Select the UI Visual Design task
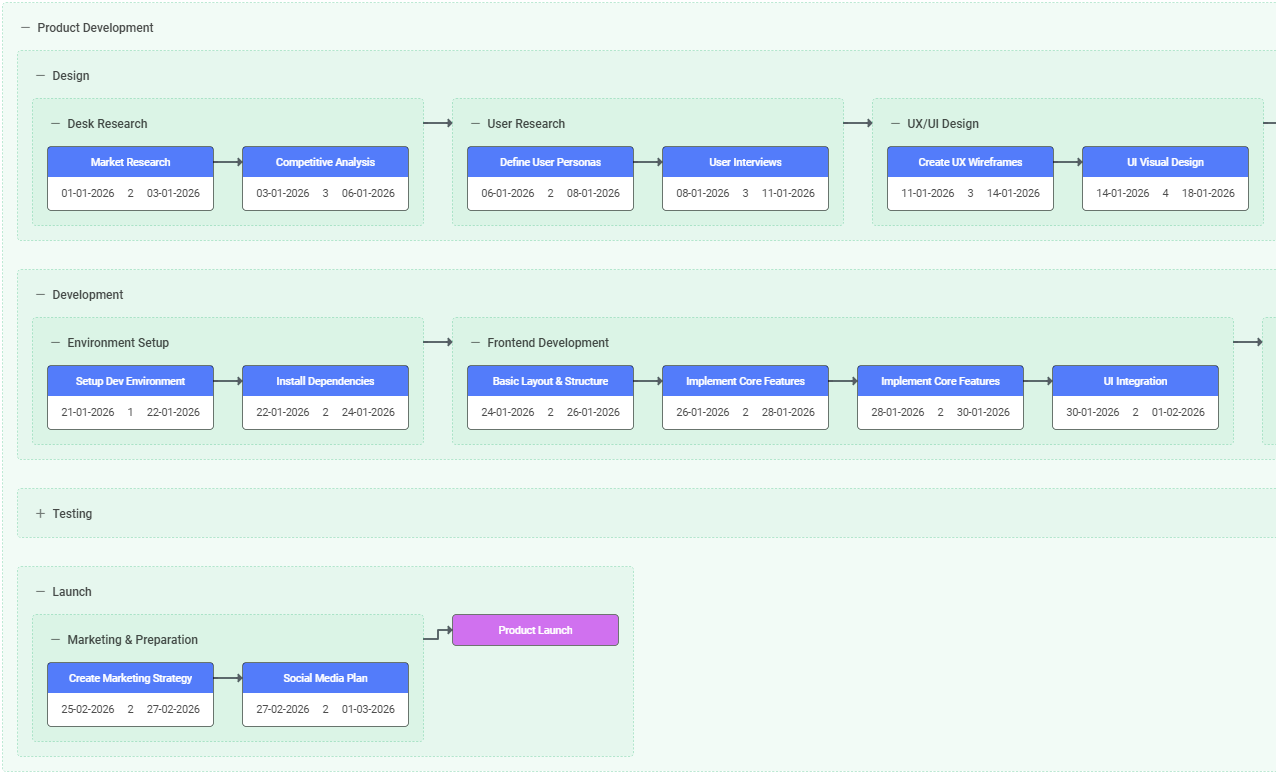1276x775 pixels. [1165, 162]
